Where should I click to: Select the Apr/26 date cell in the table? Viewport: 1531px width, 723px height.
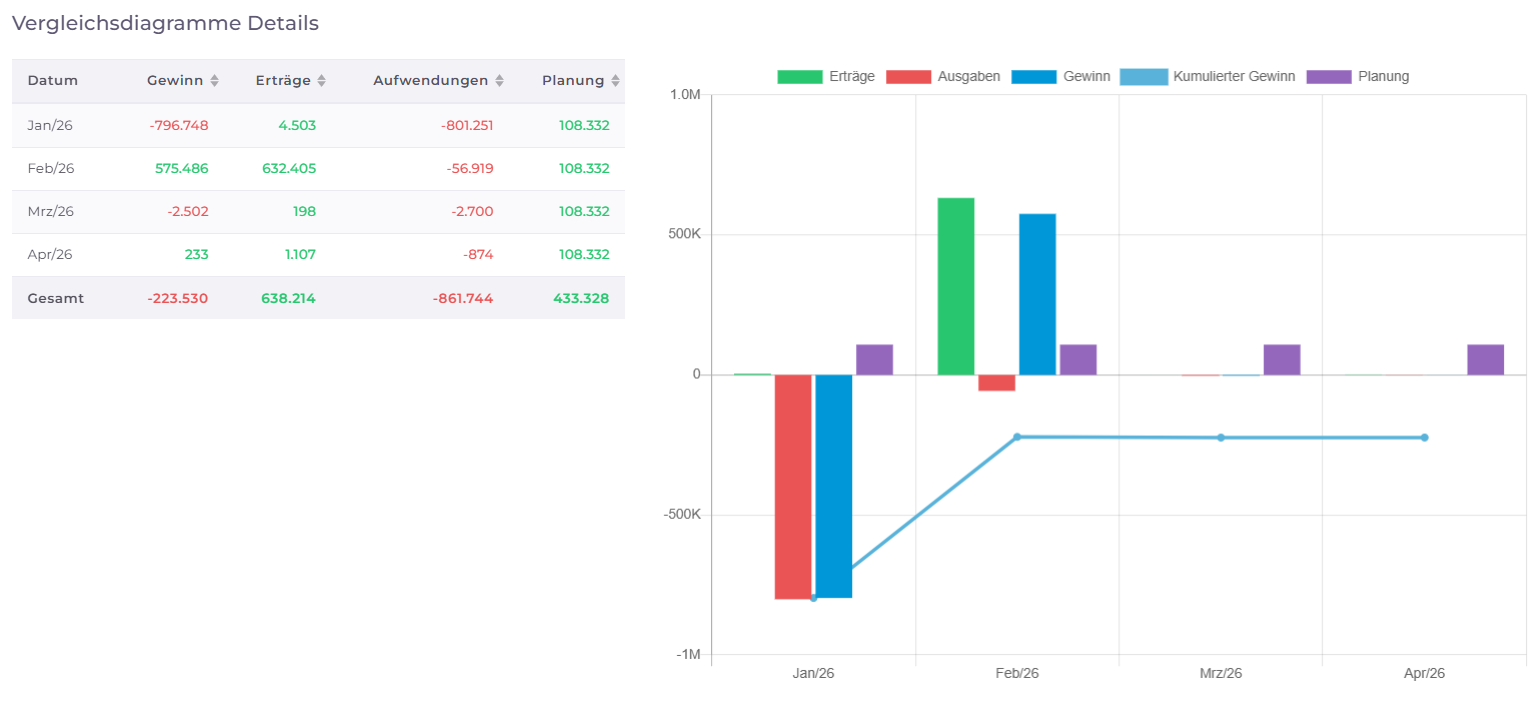pos(50,254)
